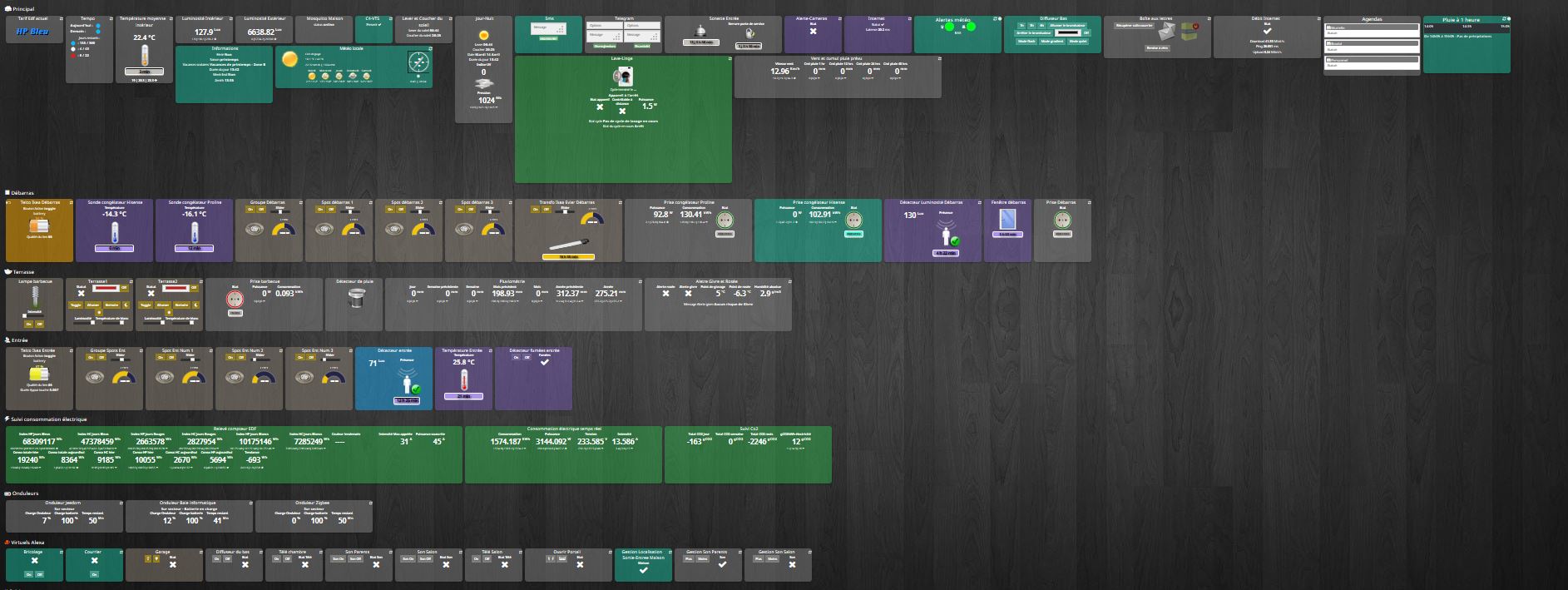Click the presence icon in Détecteur Luminosité Débarras
Screen dimensions: 1568x590
pyautogui.click(x=947, y=233)
